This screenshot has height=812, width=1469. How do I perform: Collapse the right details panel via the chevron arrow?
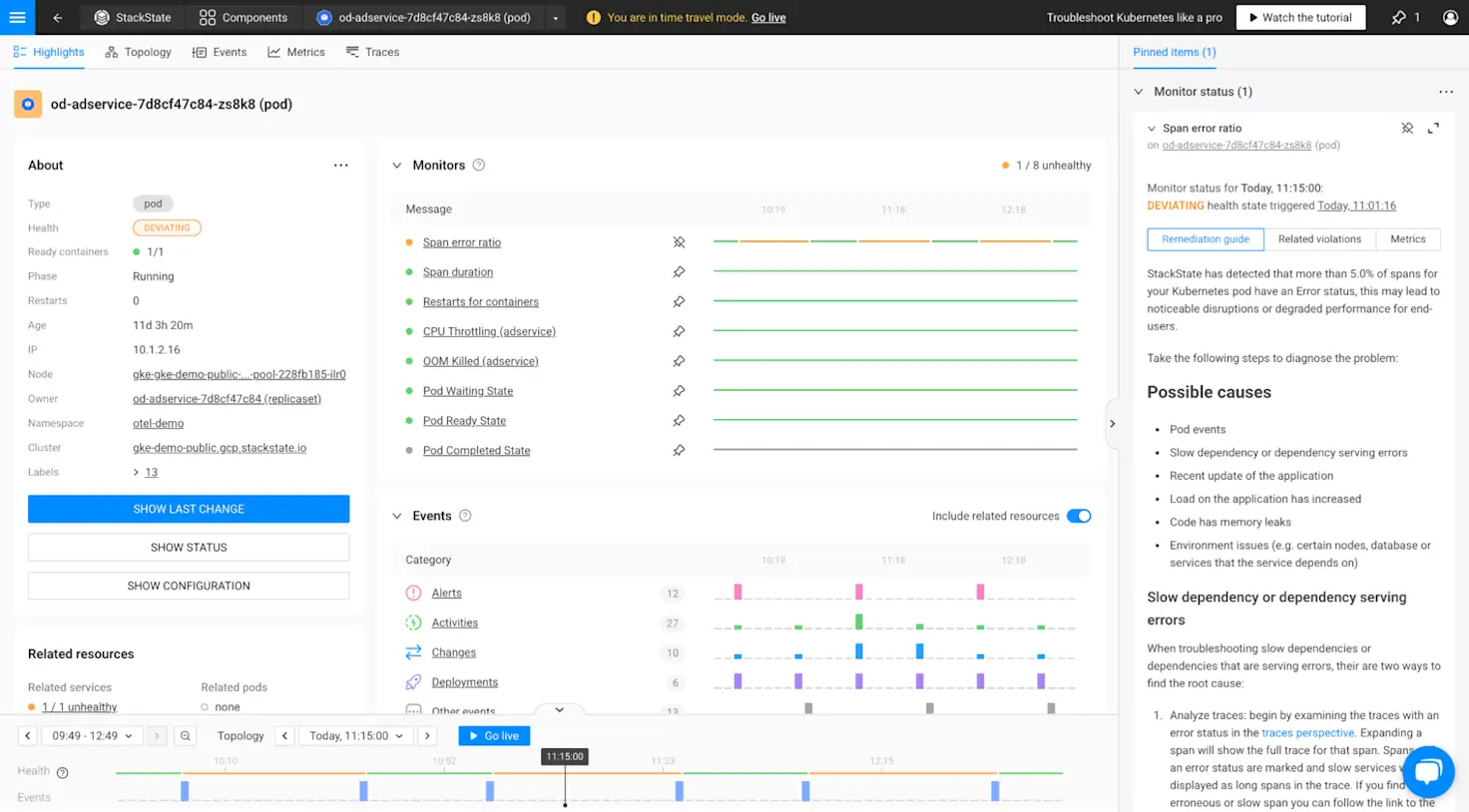1112,423
